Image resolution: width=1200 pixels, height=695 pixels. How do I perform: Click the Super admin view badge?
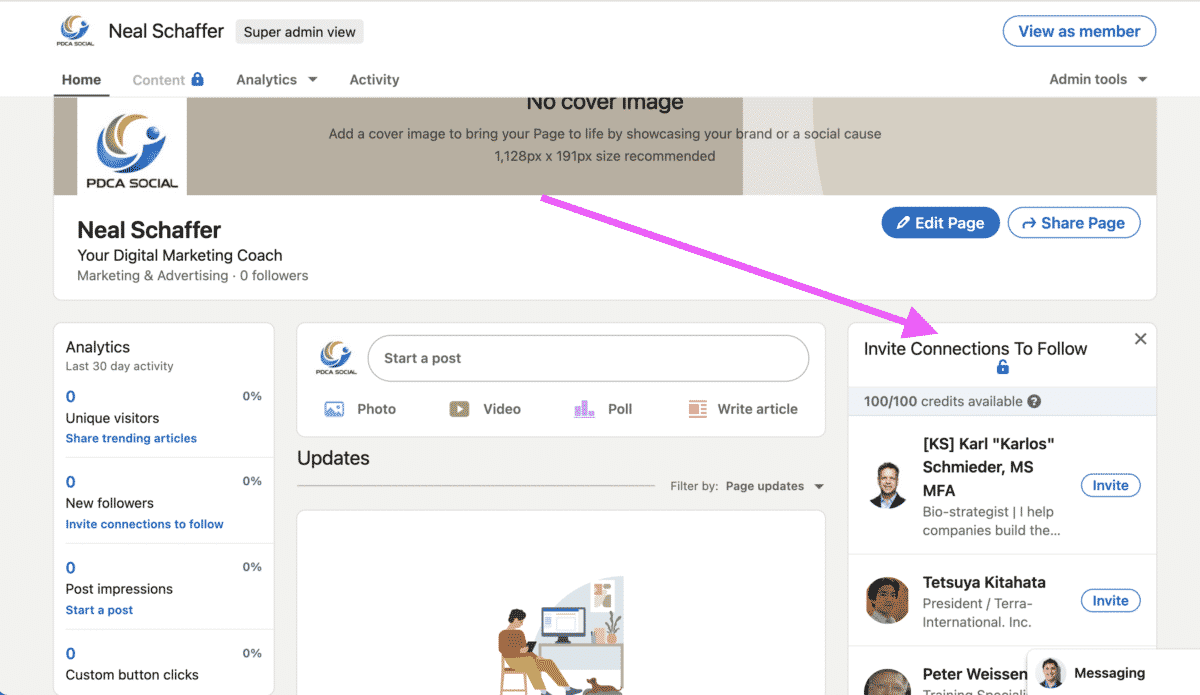coord(300,32)
